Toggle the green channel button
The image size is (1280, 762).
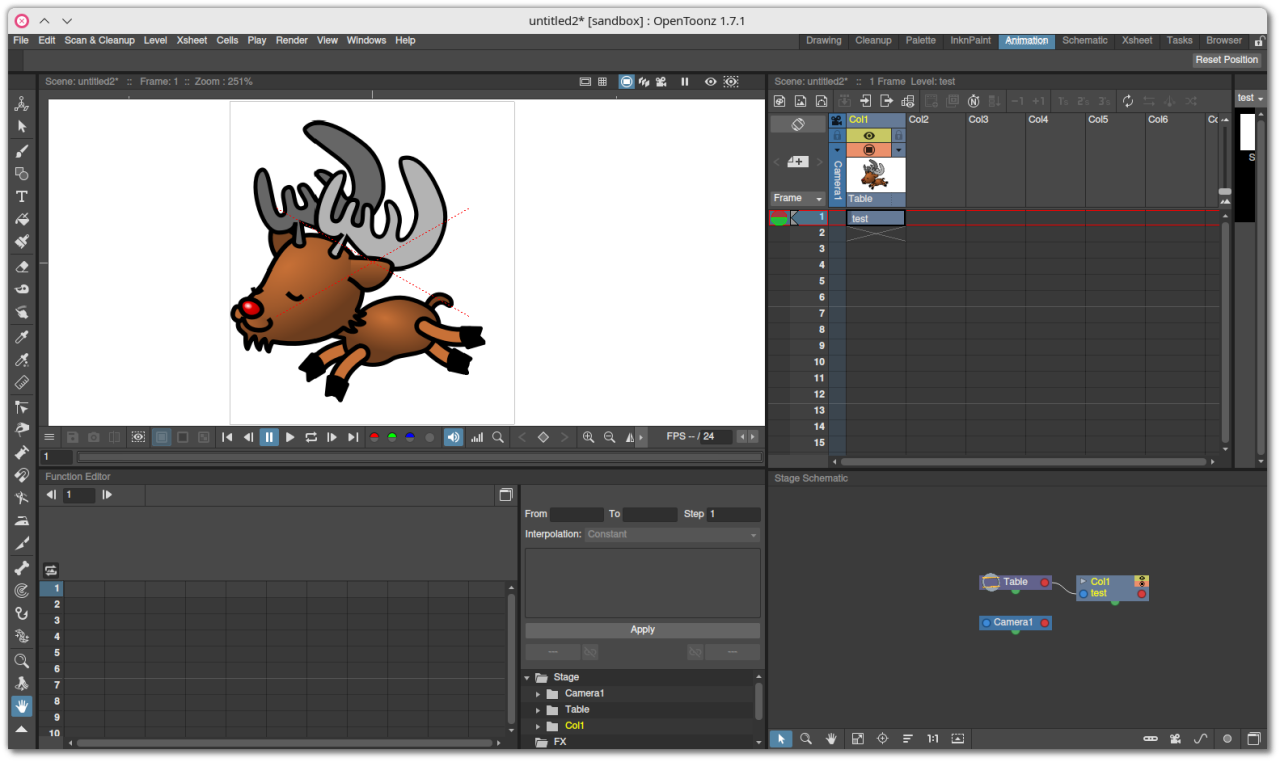(392, 437)
